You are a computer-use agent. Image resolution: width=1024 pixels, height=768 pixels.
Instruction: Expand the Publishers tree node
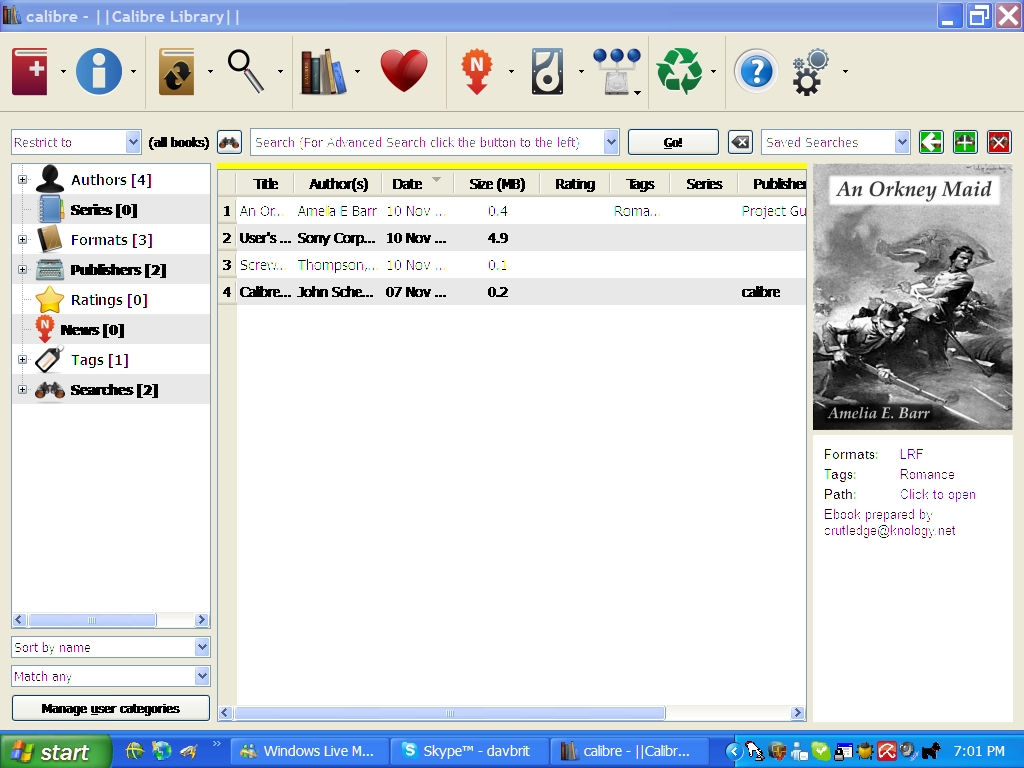coord(22,270)
